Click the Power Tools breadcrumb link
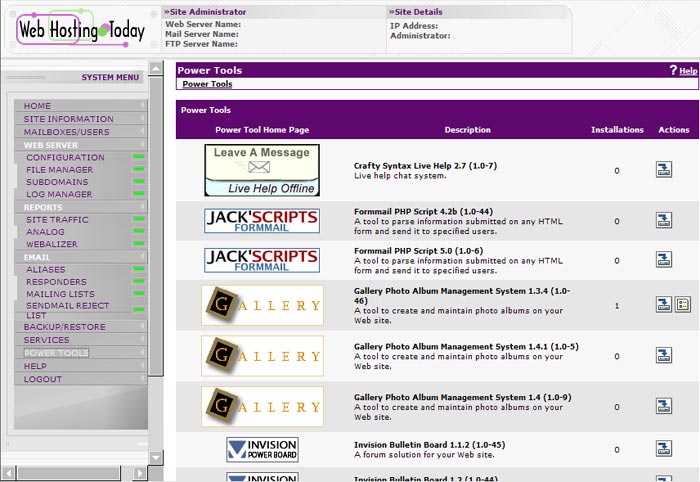Image resolution: width=700 pixels, height=482 pixels. click(207, 84)
